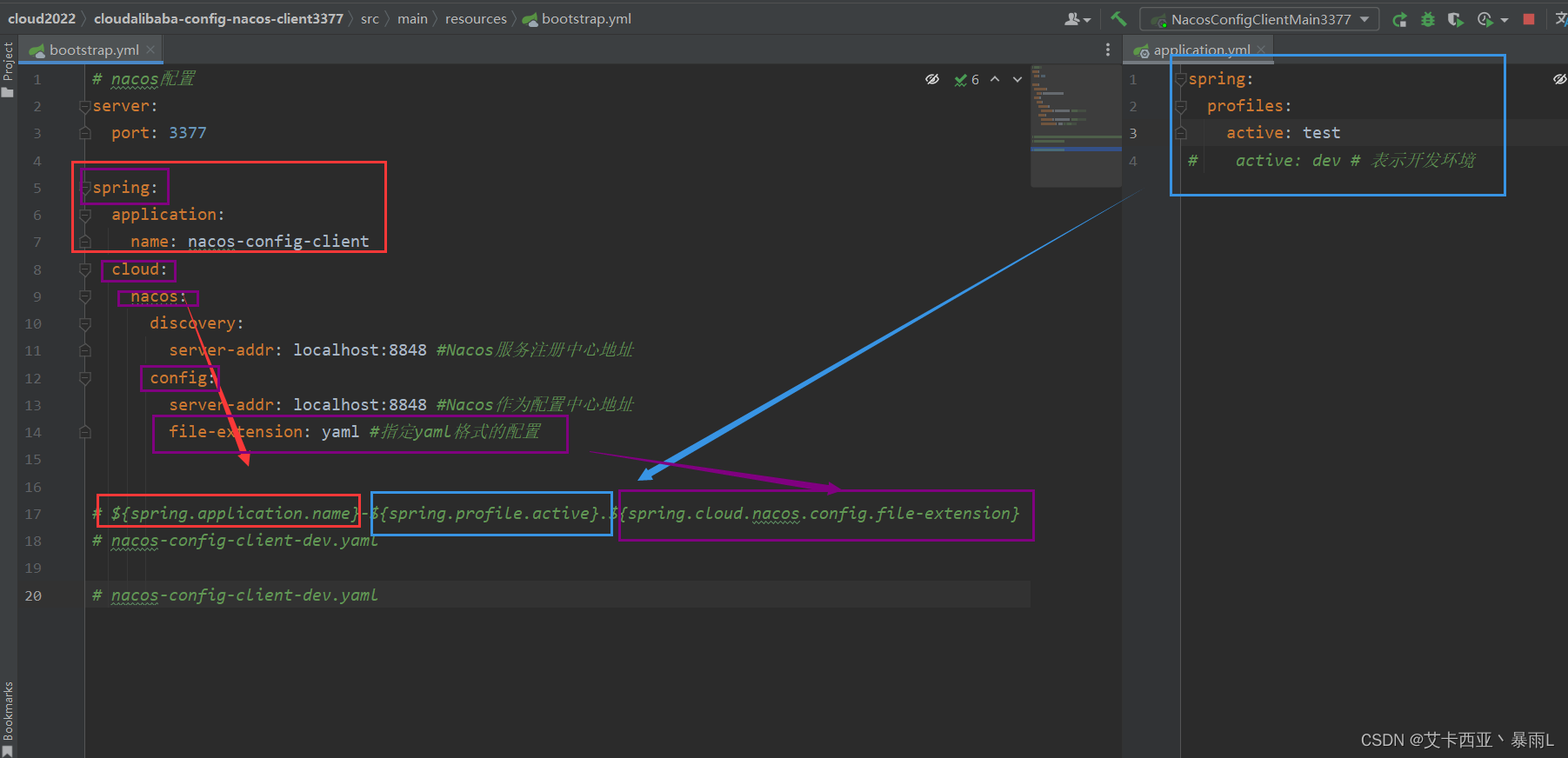Collapse the nacos: block fold marker
The height and width of the screenshot is (758, 1568).
pos(85,296)
